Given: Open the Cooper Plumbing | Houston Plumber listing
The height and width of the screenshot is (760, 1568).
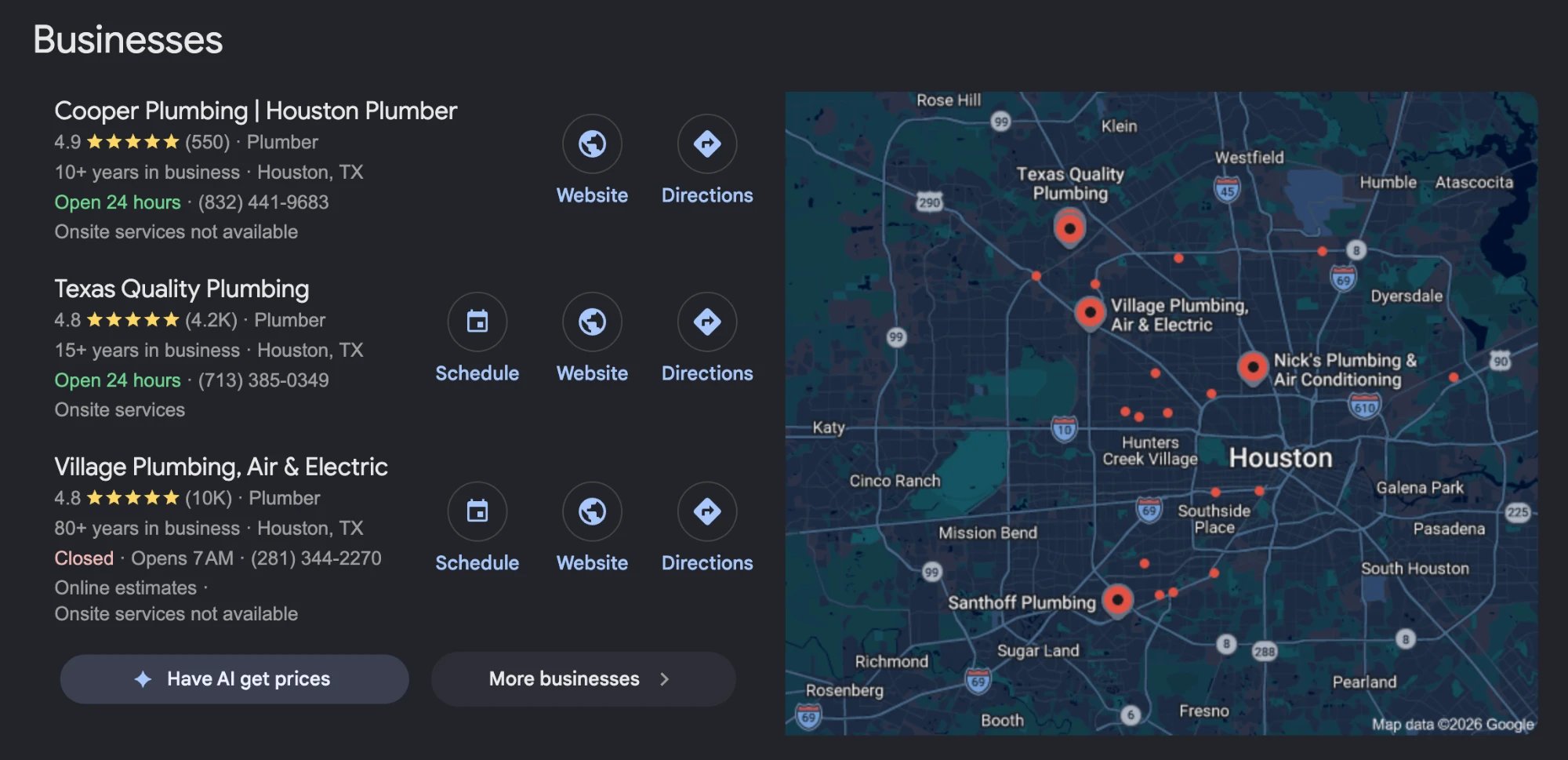Looking at the screenshot, I should click(256, 111).
